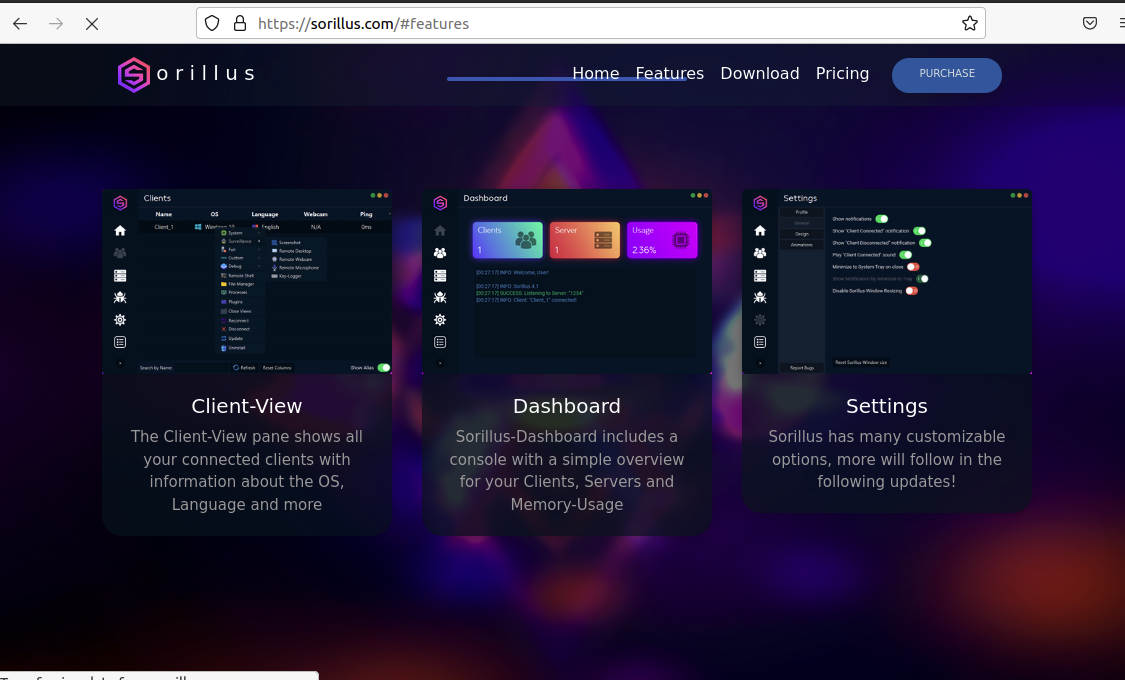Click the Settings card heading below the screenshot
This screenshot has height=680, width=1125.
[887, 406]
